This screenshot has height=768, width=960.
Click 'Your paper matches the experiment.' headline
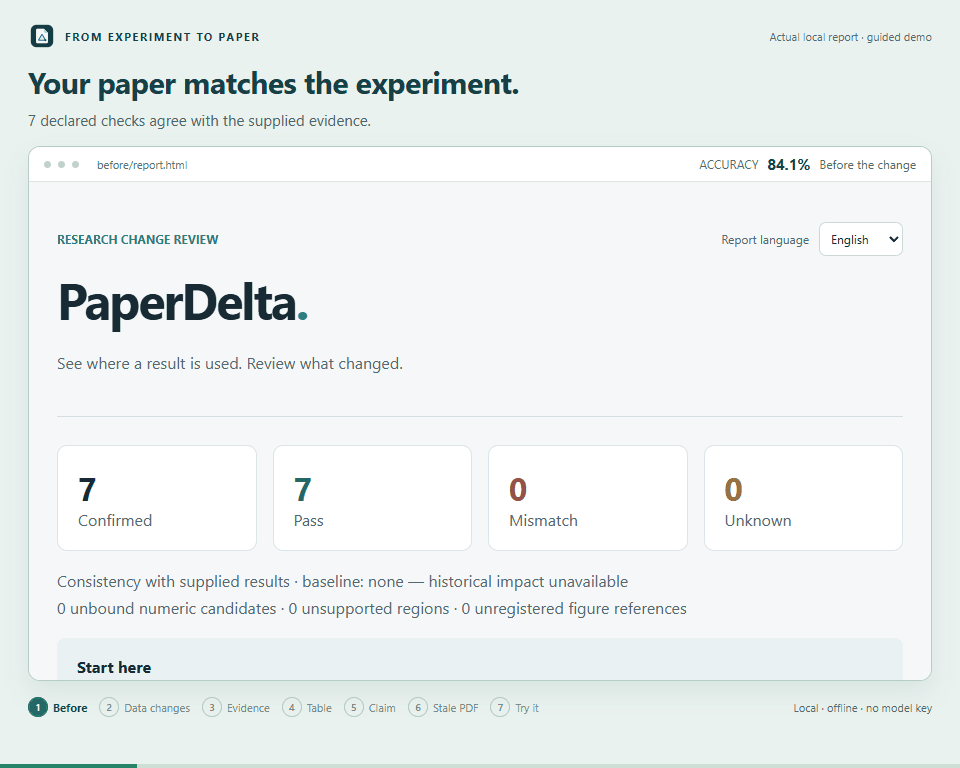click(274, 84)
